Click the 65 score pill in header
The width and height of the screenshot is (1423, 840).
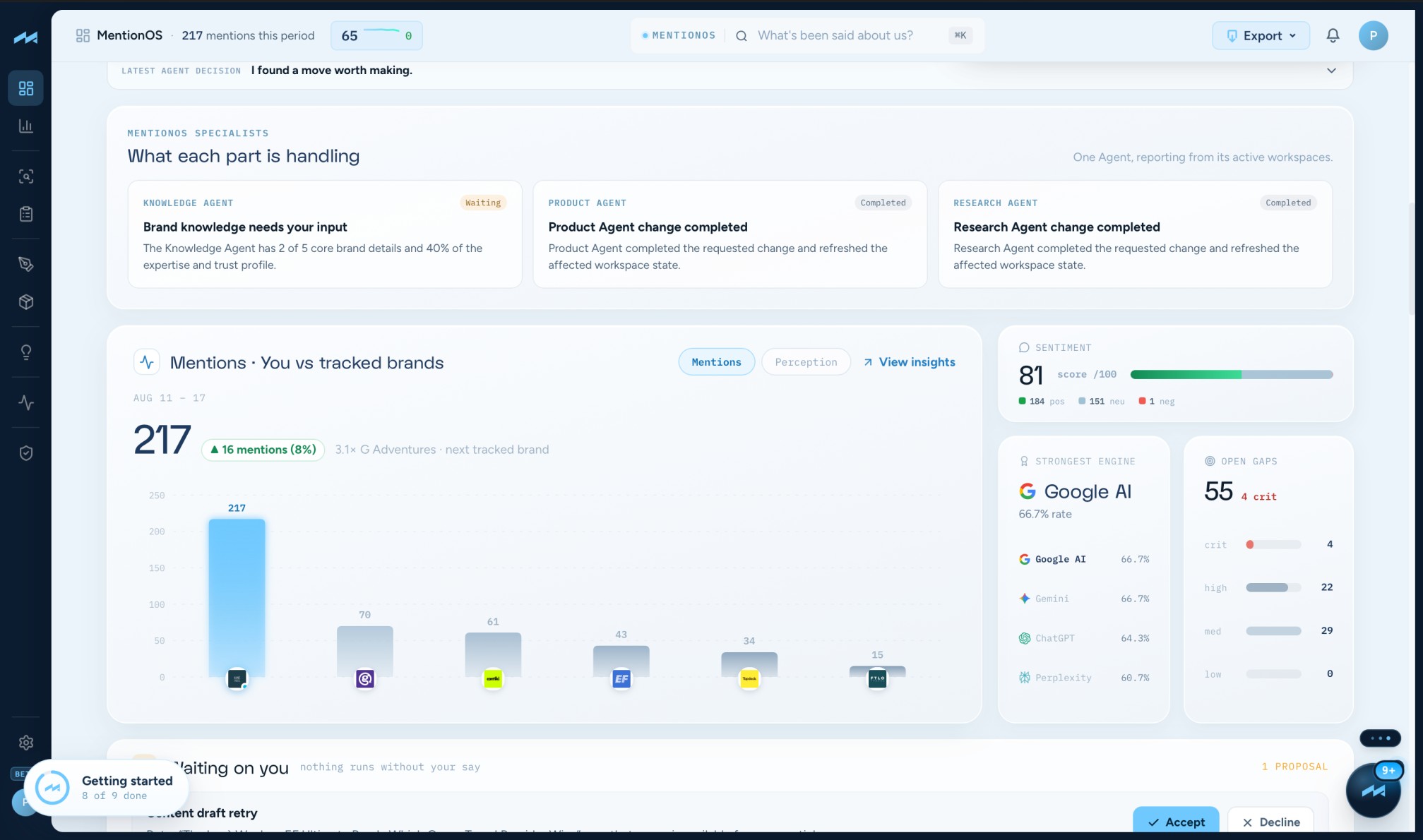click(x=376, y=36)
